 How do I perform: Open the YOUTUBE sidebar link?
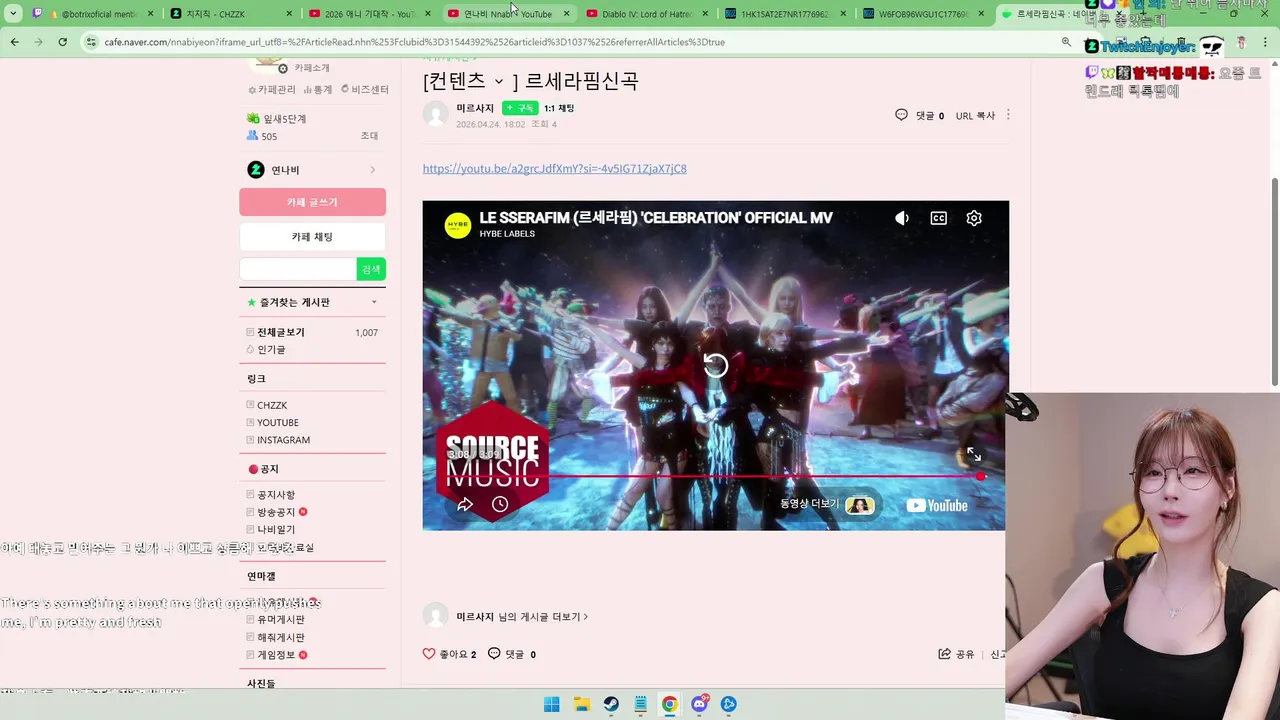[x=278, y=422]
